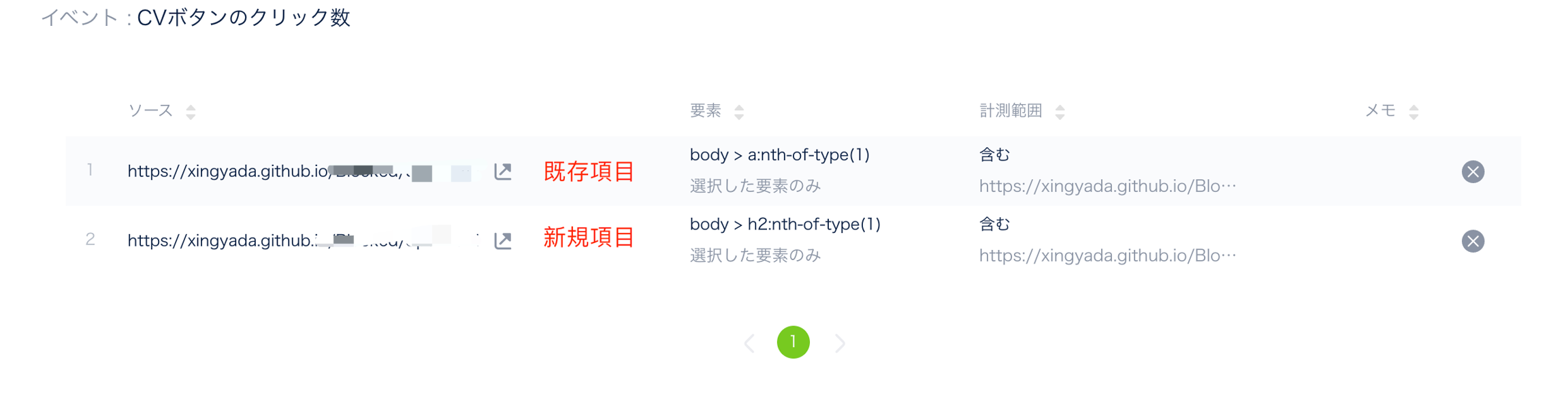Select the body > a:nth-of-type(1) element cell

tap(779, 155)
